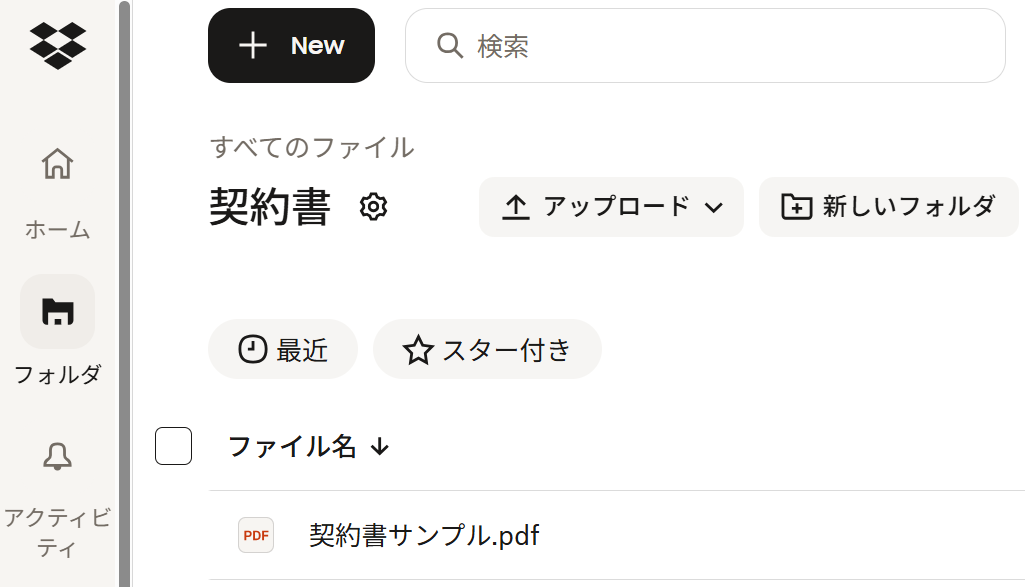Tick the select-all checkbox beside ファイル名
1025x587 pixels.
173,446
